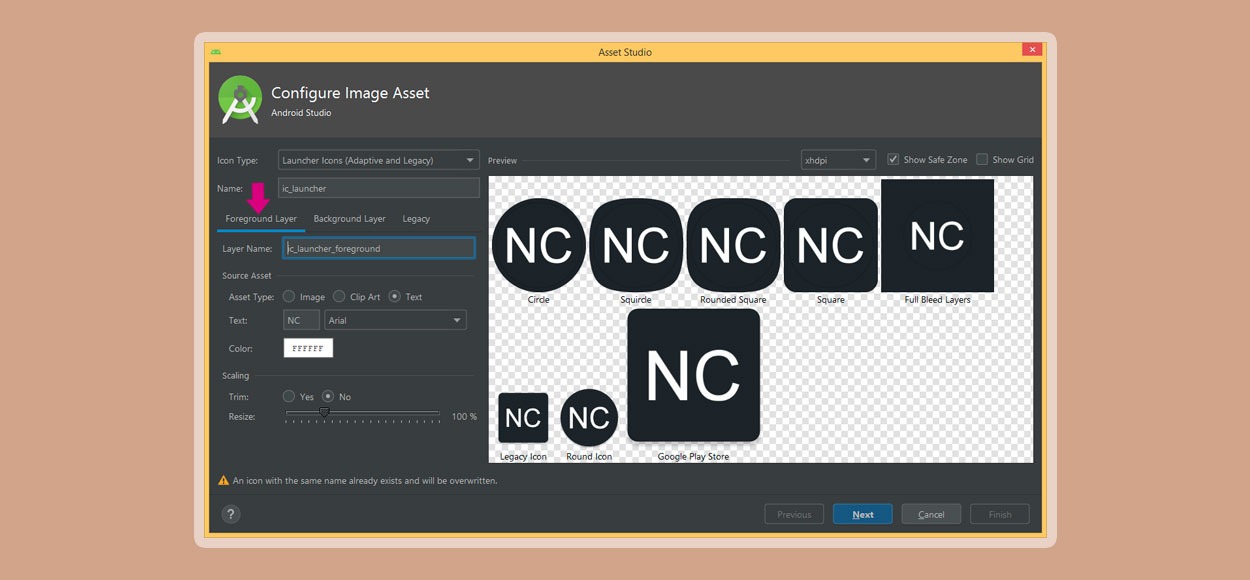The image size is (1250, 580).
Task: Enable Show Grid checkbox
Action: [982, 159]
